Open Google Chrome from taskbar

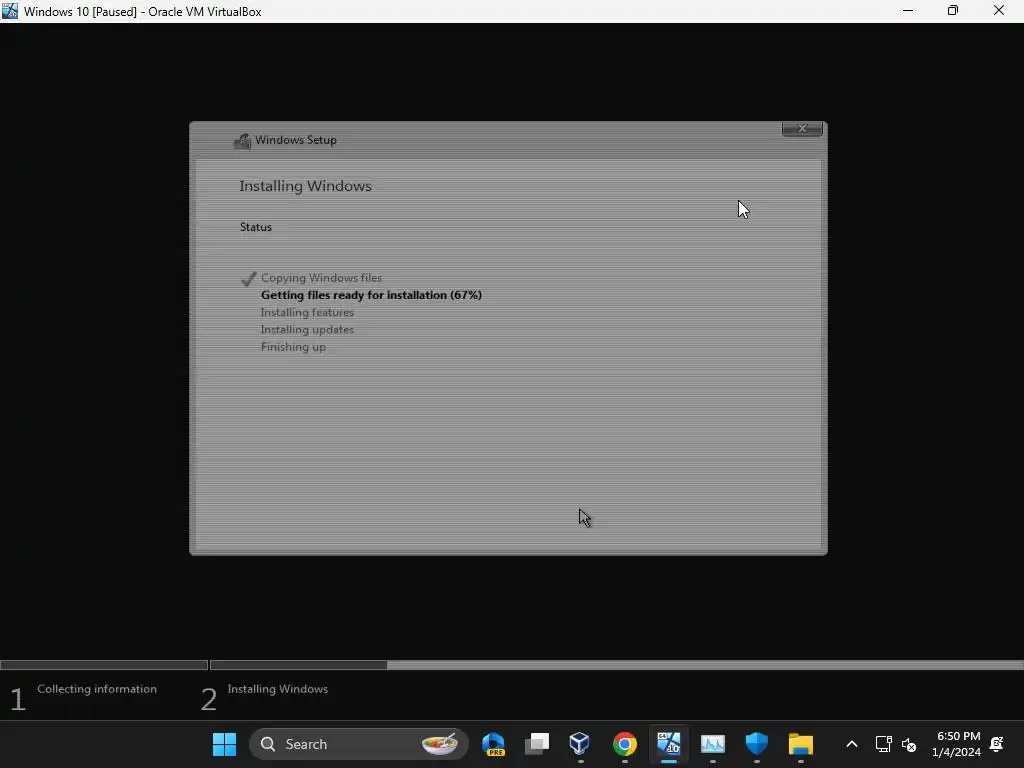624,744
